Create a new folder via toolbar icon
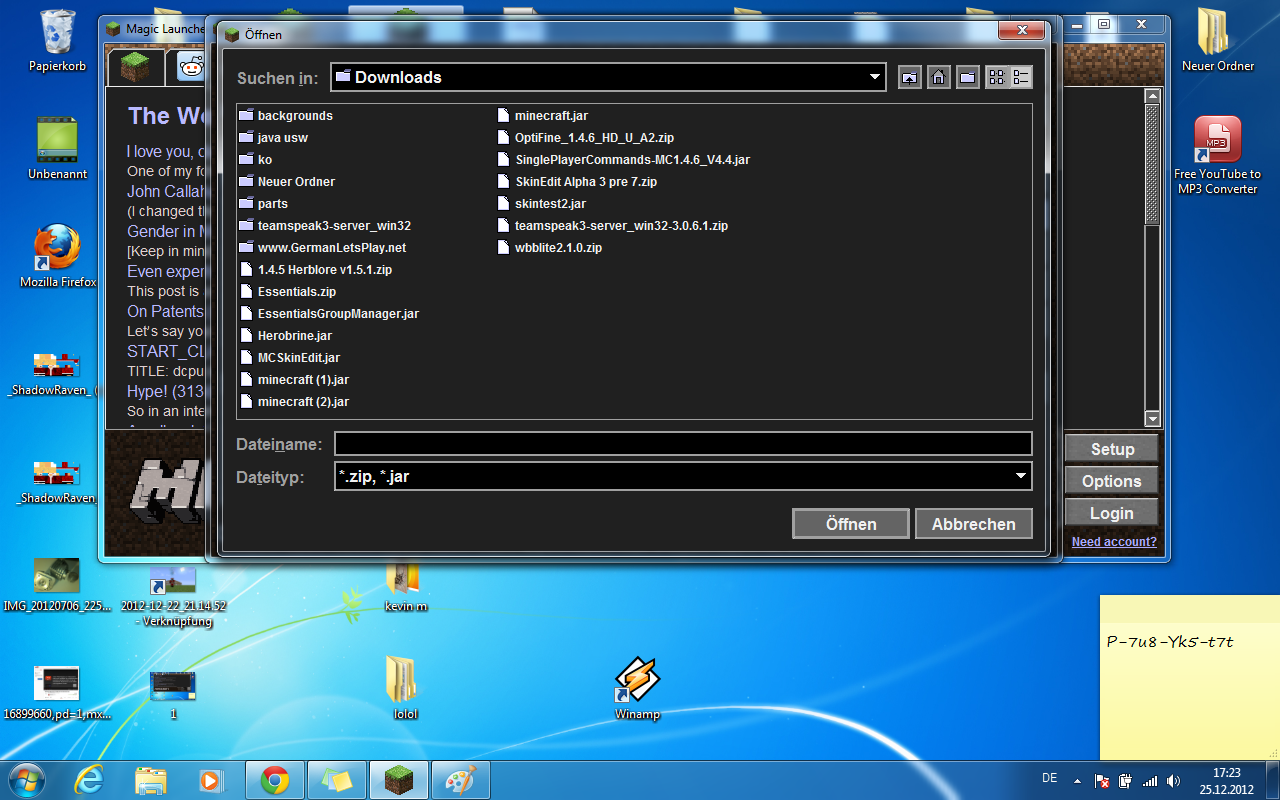Viewport: 1280px width, 800px height. click(x=967, y=77)
